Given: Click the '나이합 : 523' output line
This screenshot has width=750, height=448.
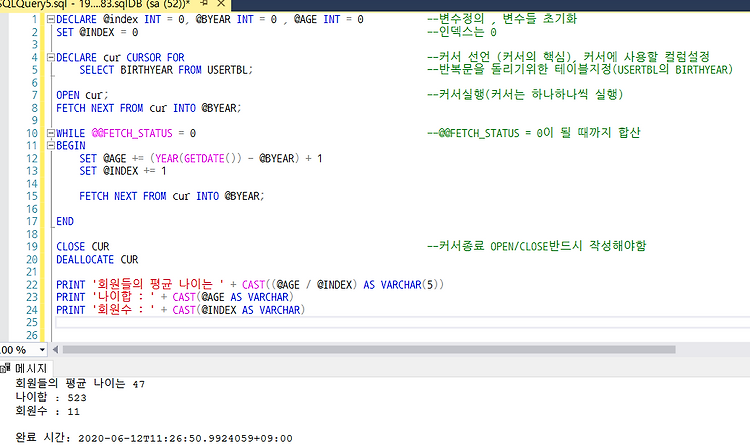Looking at the screenshot, I should tap(51, 397).
